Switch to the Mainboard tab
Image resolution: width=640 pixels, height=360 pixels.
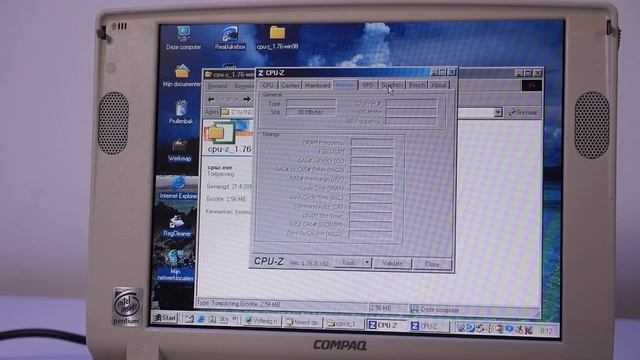(x=318, y=85)
